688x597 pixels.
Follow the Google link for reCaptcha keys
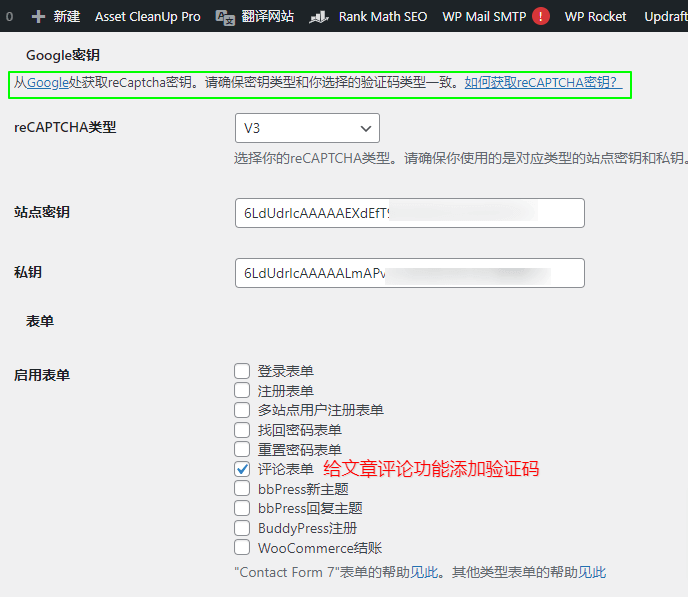pyautogui.click(x=47, y=82)
